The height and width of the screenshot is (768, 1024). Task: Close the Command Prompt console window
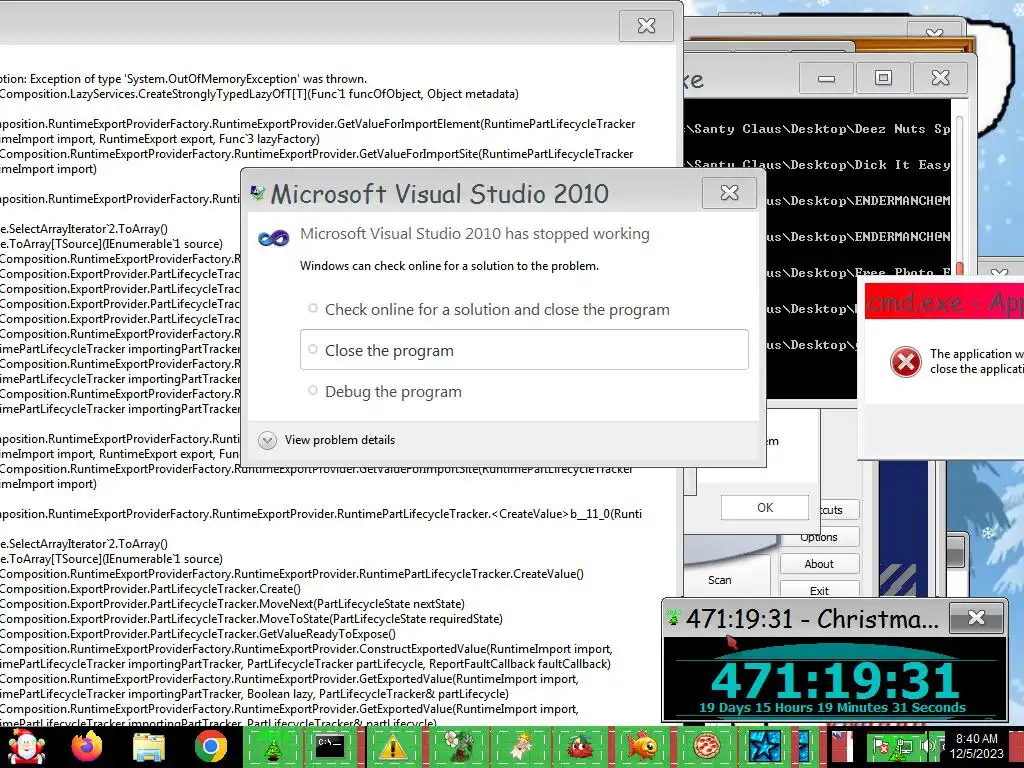(x=940, y=78)
